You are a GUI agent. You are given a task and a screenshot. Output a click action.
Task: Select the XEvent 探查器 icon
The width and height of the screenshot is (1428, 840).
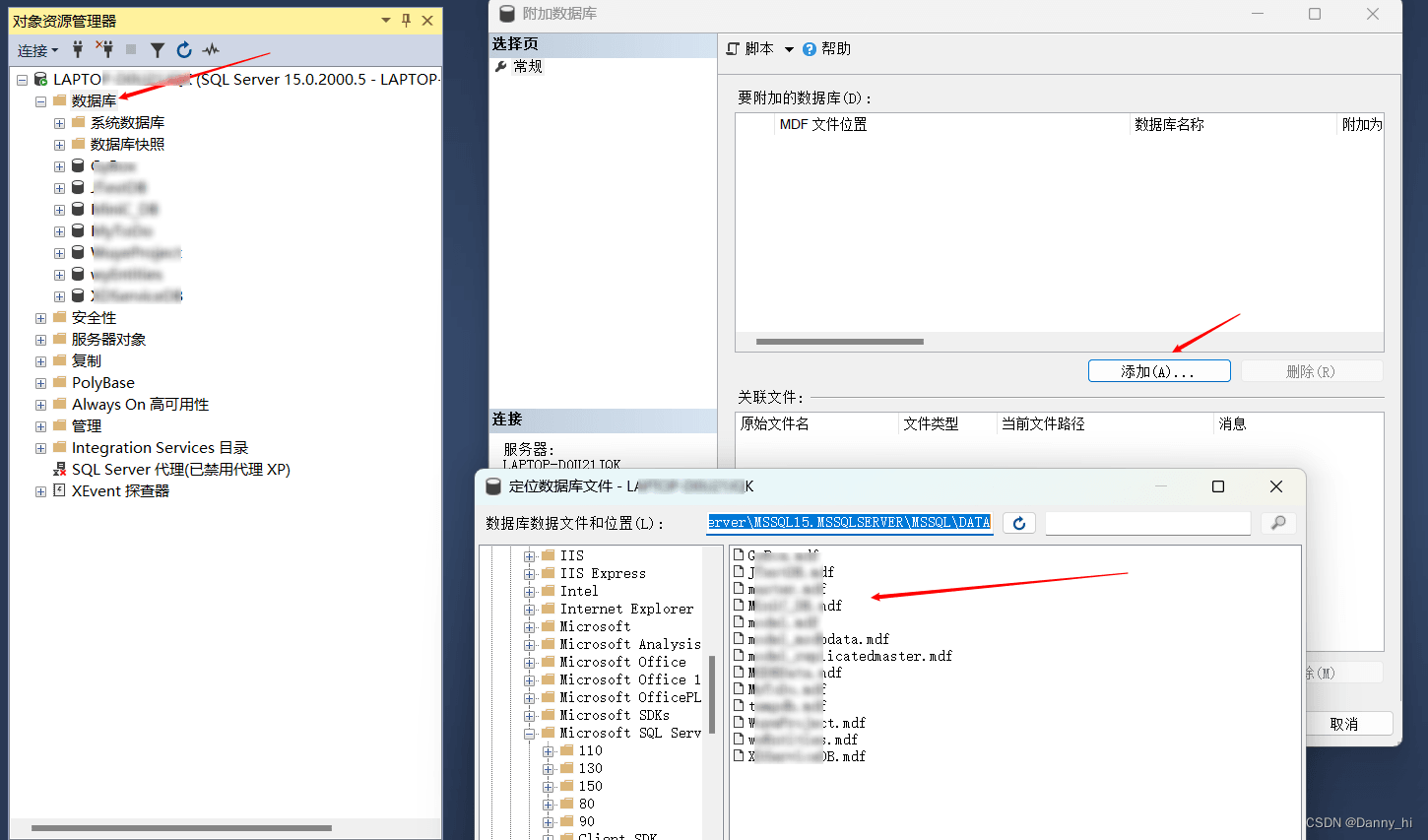point(59,490)
